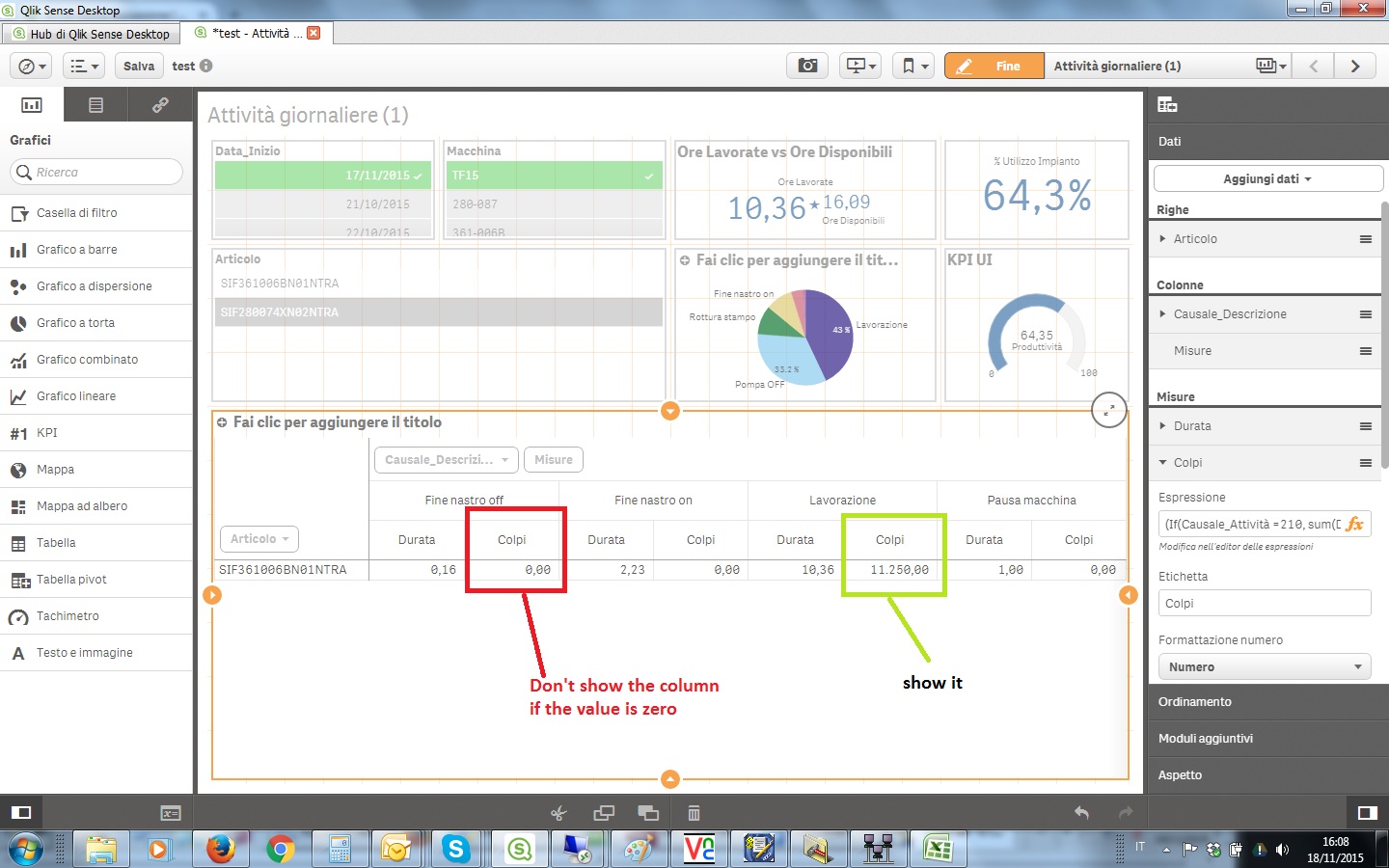1389x868 pixels.
Task: Take a snapshot with camera icon
Action: pos(808,66)
